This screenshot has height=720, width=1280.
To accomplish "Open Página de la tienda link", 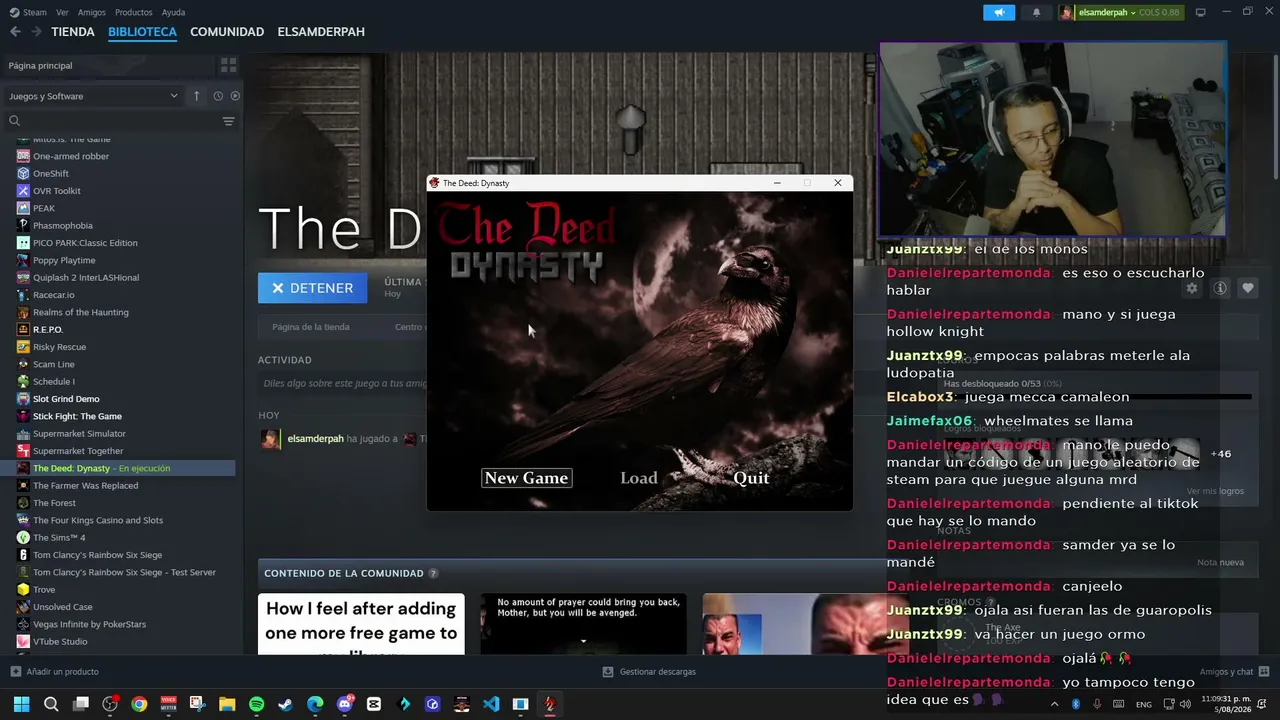I will tap(311, 327).
